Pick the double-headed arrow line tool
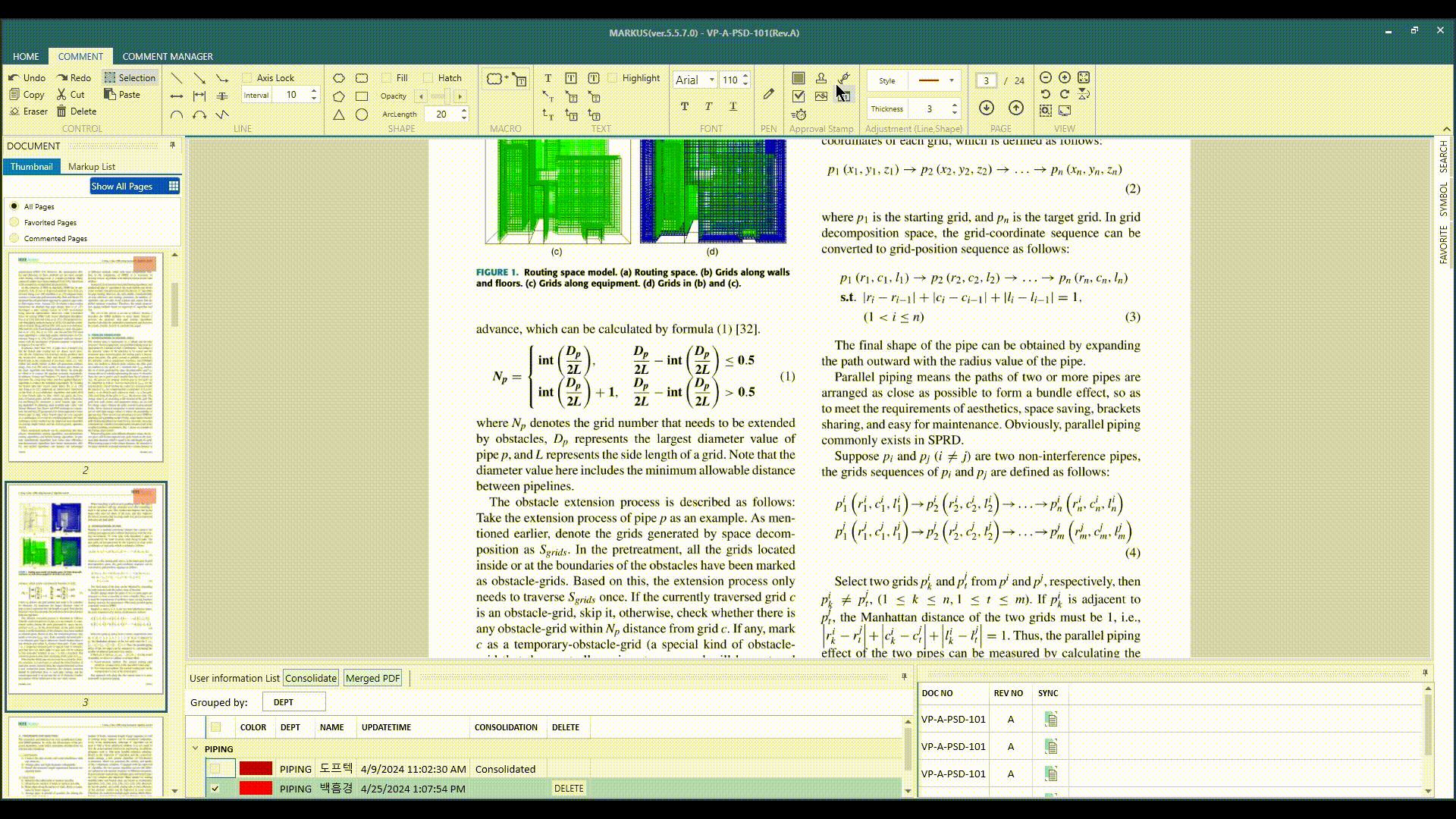This screenshot has width=1456, height=819. pos(177,96)
